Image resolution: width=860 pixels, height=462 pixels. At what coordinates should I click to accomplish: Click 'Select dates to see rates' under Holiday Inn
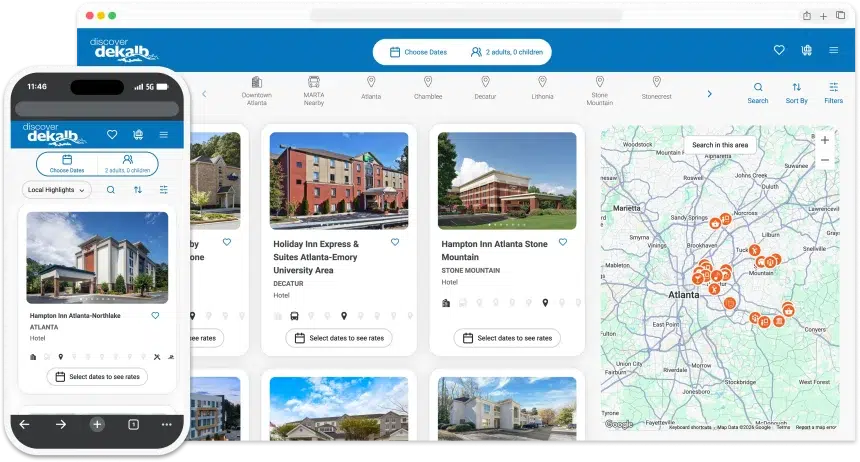pyautogui.click(x=339, y=338)
